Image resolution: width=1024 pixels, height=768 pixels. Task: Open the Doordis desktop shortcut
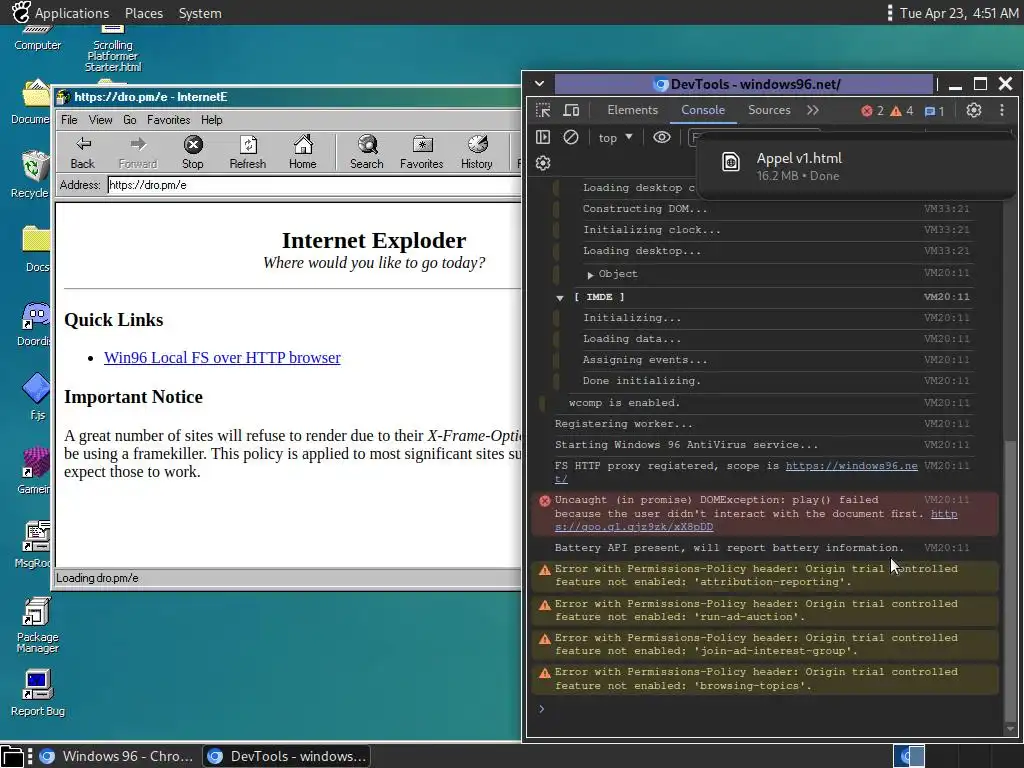tap(34, 325)
